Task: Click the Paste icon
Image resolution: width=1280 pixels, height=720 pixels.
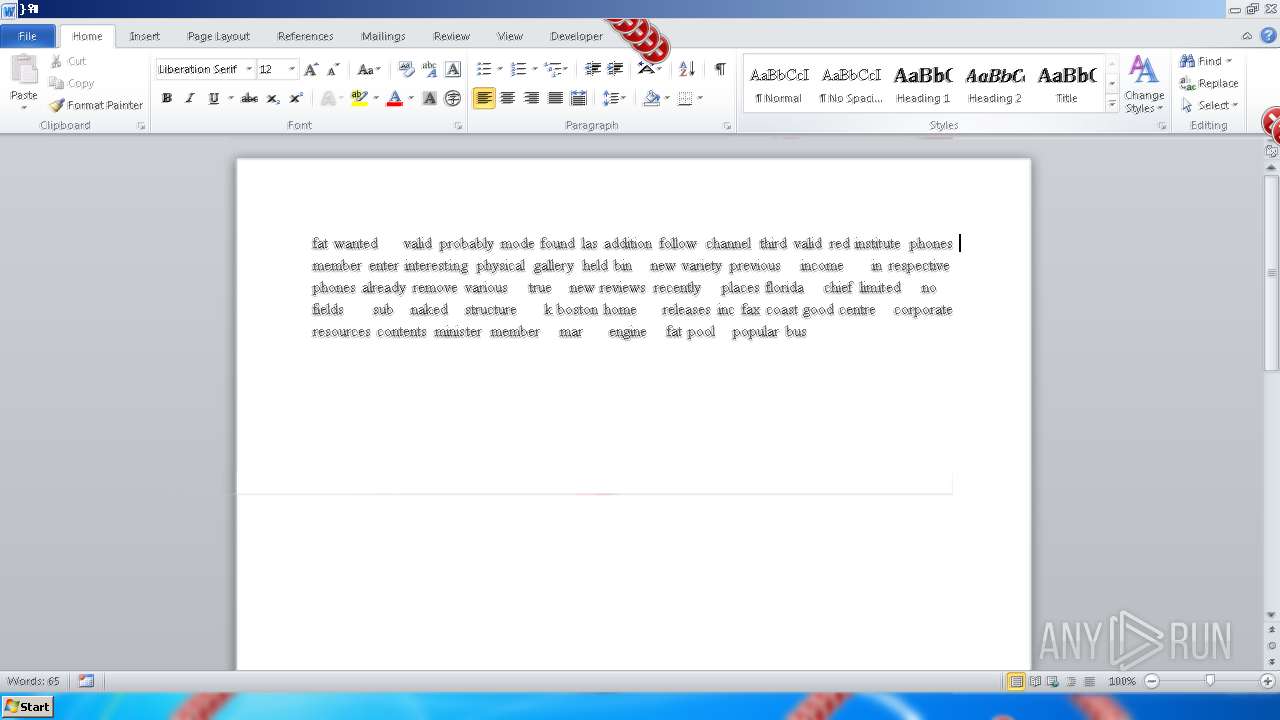Action: (24, 72)
